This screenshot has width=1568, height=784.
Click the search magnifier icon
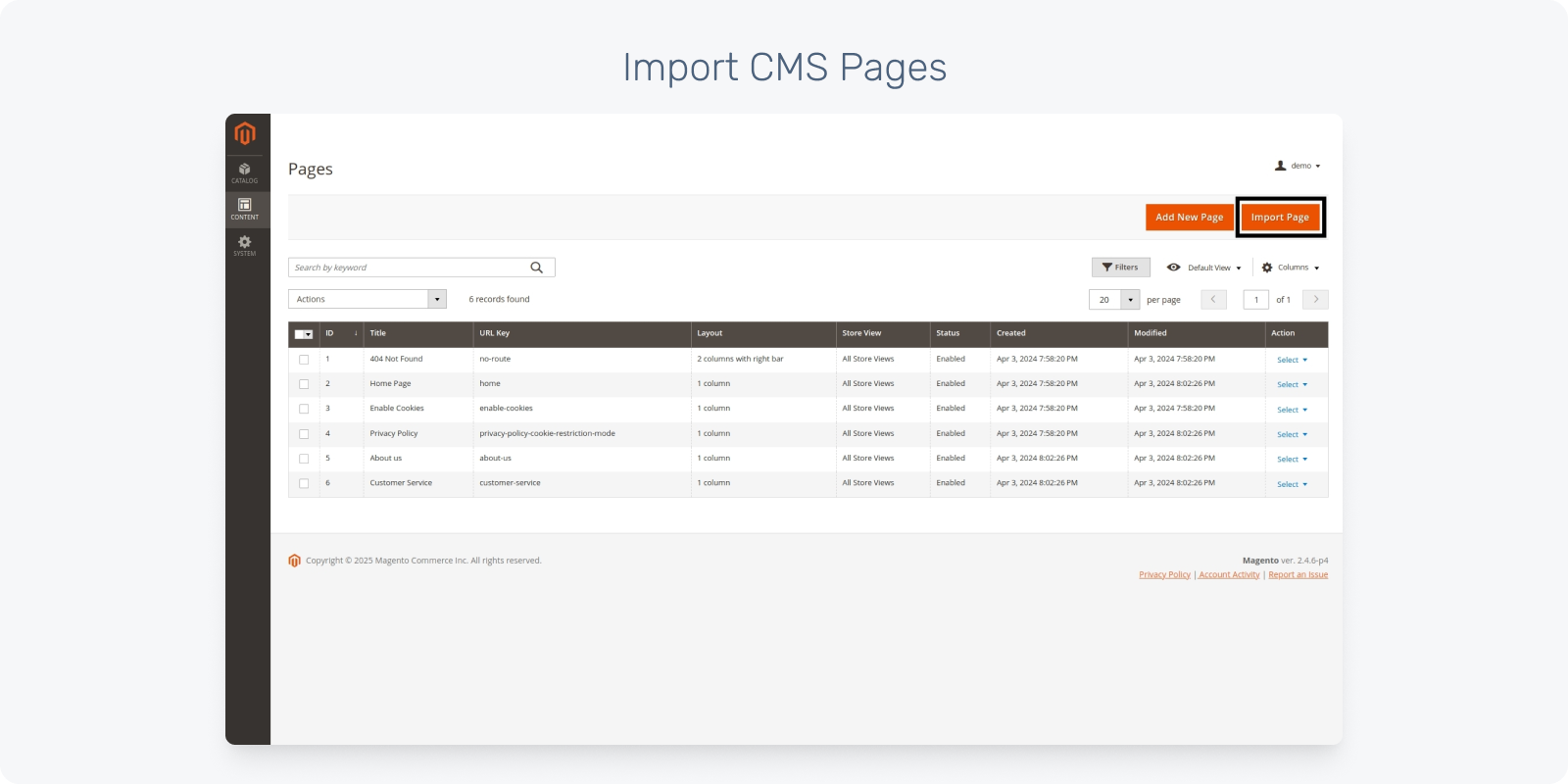click(536, 268)
